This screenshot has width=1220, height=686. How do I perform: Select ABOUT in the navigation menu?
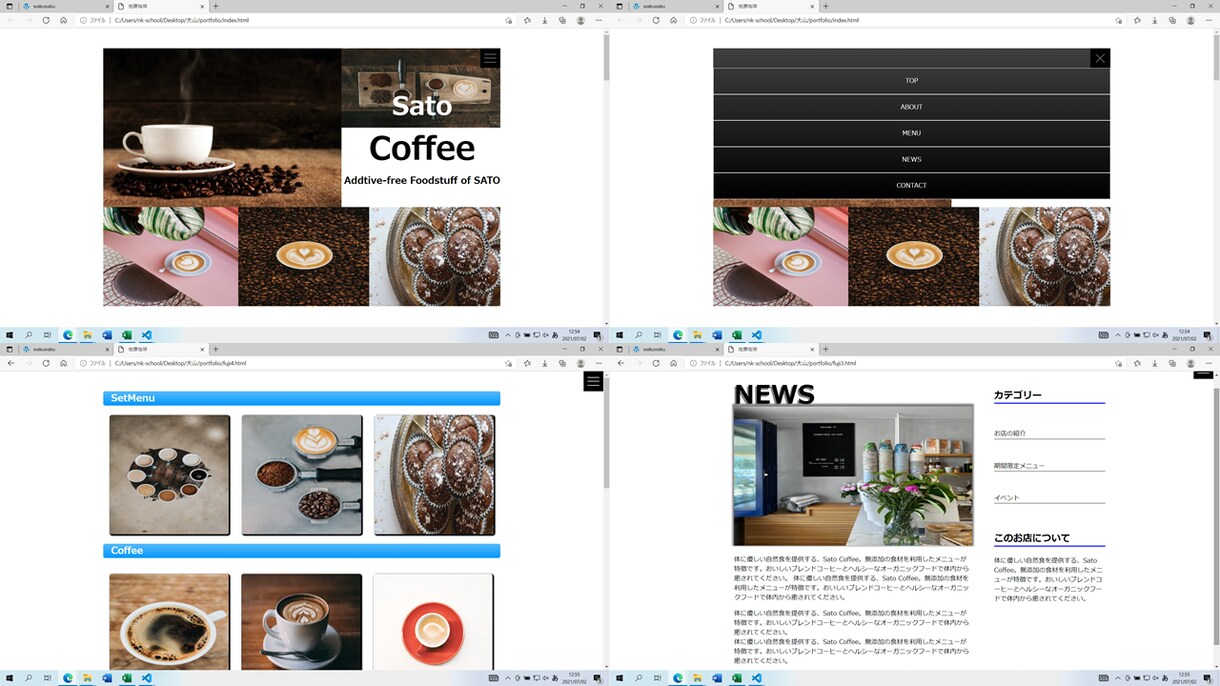pos(911,107)
